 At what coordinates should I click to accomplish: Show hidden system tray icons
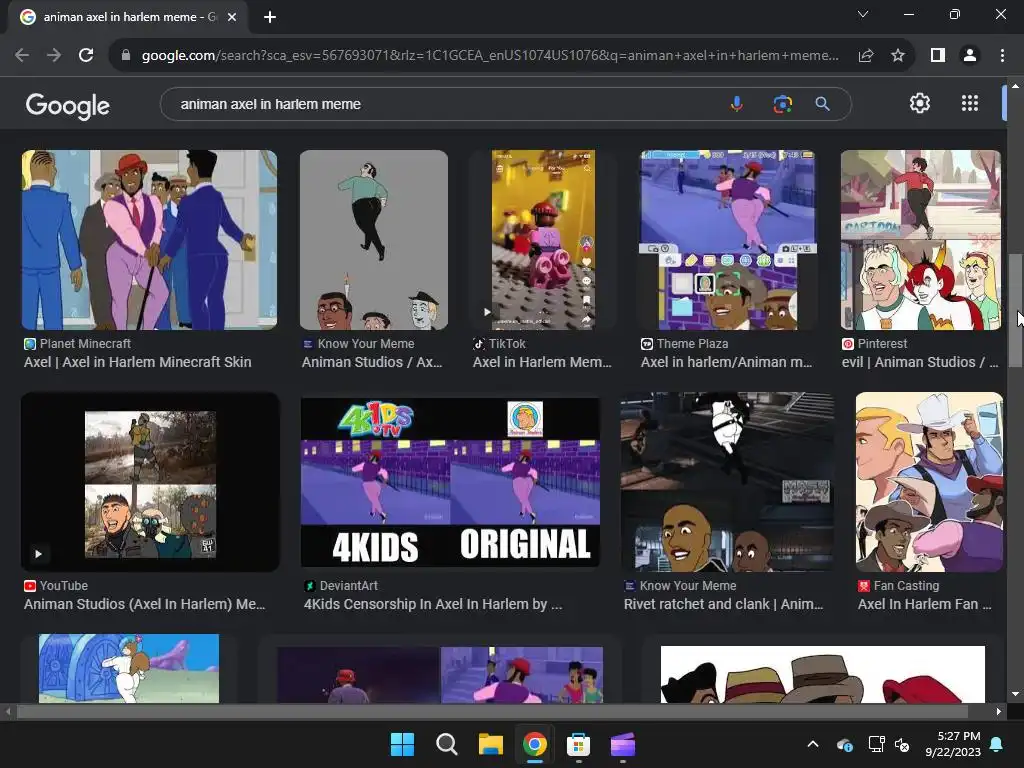813,744
